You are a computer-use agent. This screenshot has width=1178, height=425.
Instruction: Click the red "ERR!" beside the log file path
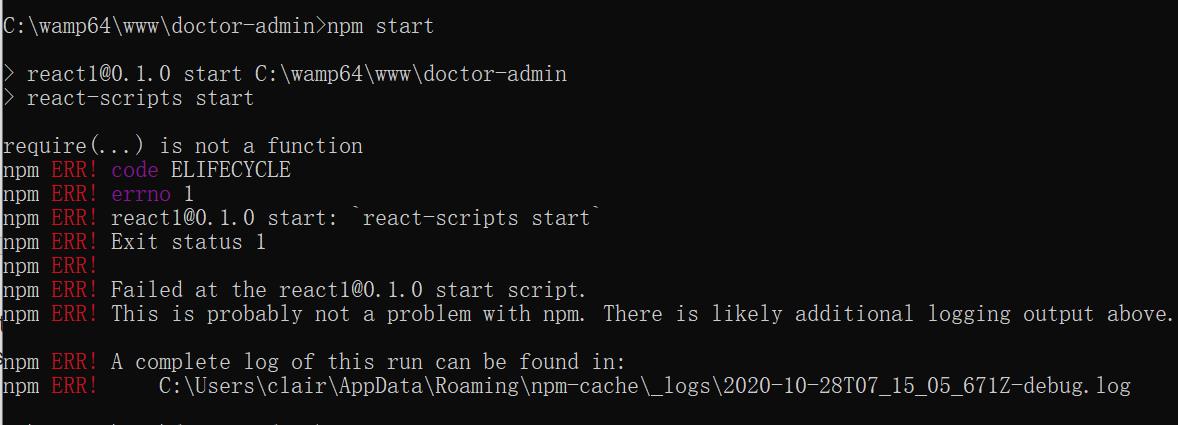(75, 386)
